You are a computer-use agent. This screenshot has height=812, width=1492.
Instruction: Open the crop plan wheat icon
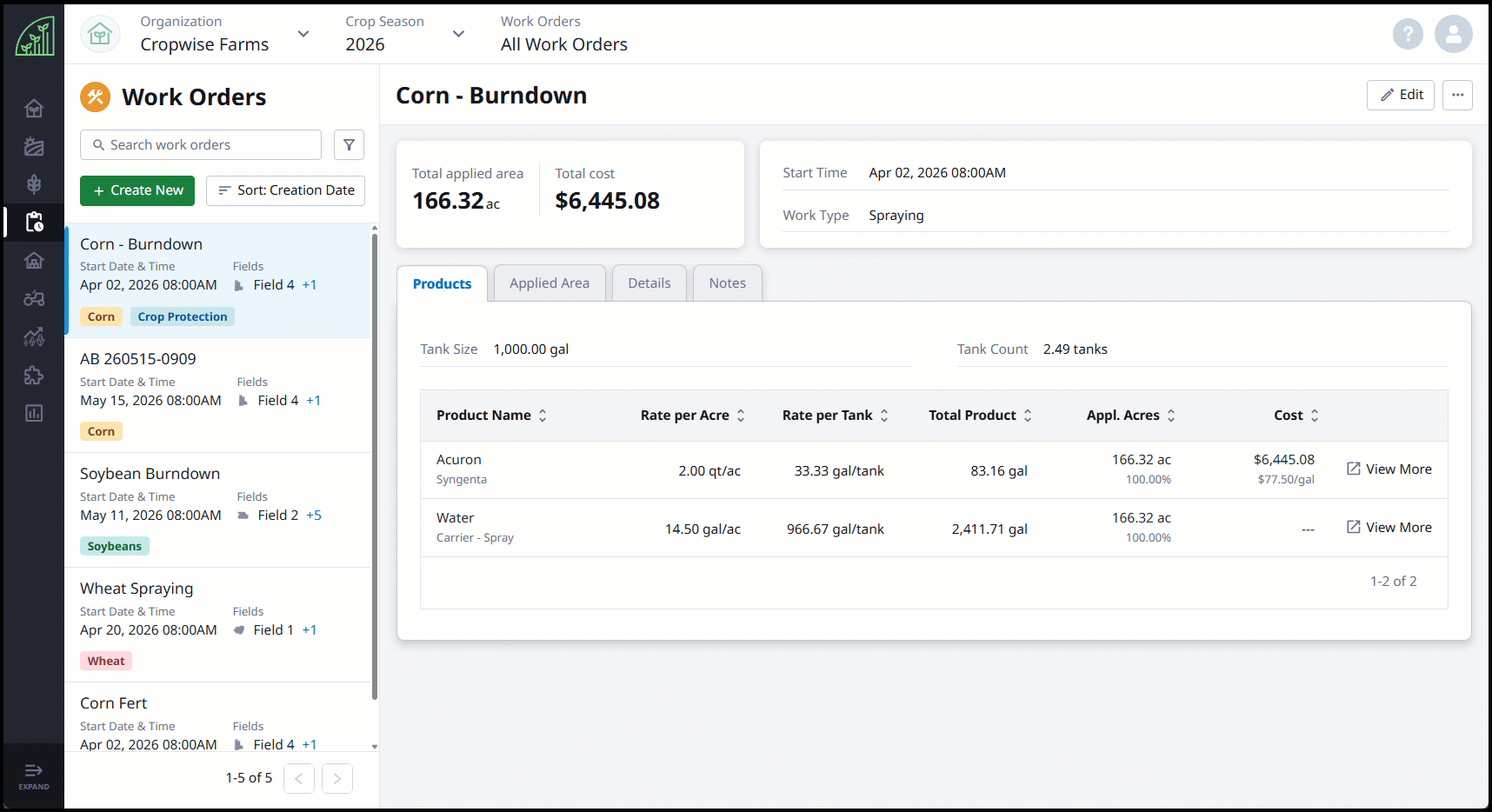pos(34,184)
